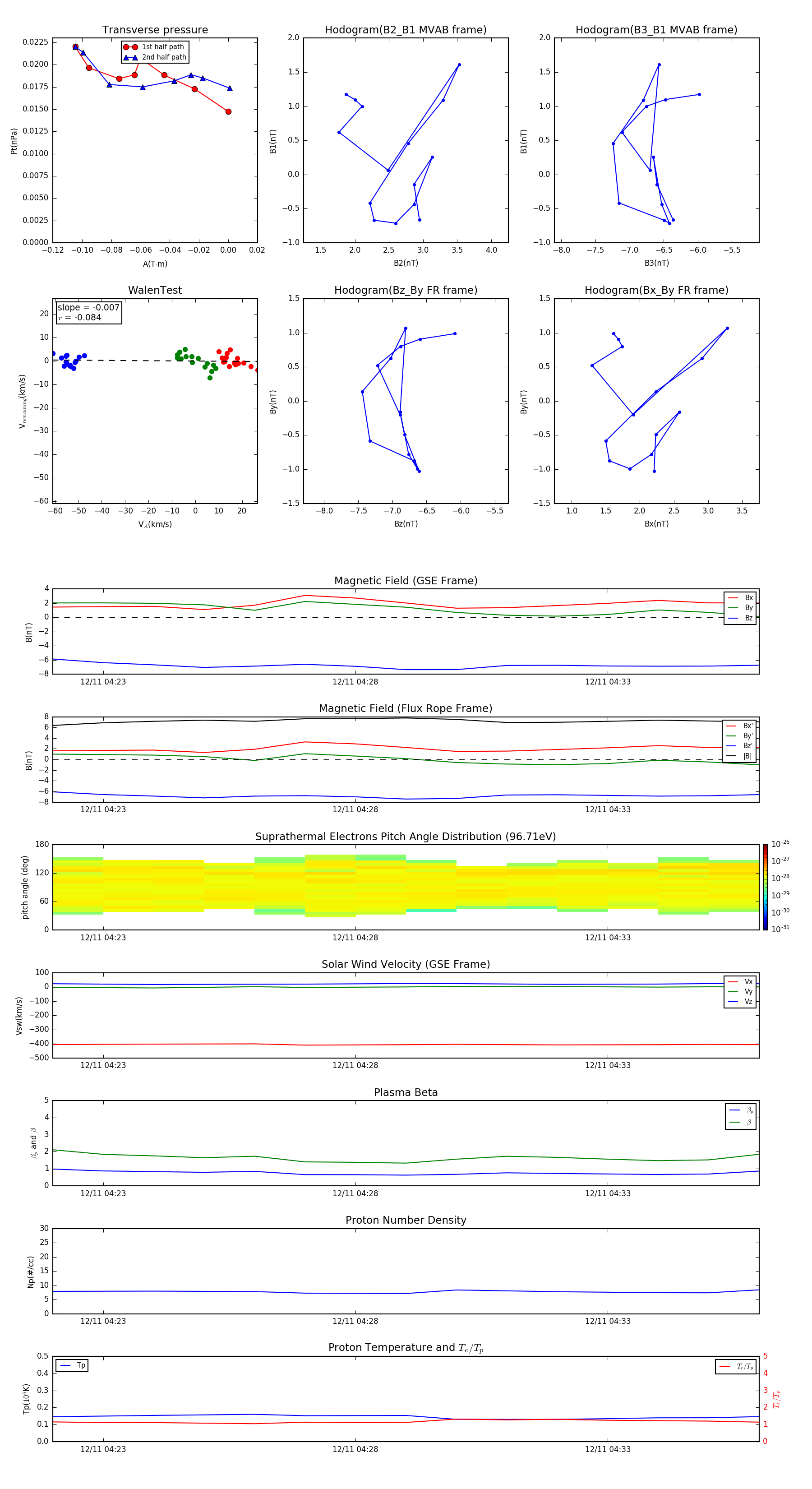Select the '2nd half path' legend entry
This screenshot has width=812, height=1489.
pyautogui.click(x=155, y=57)
